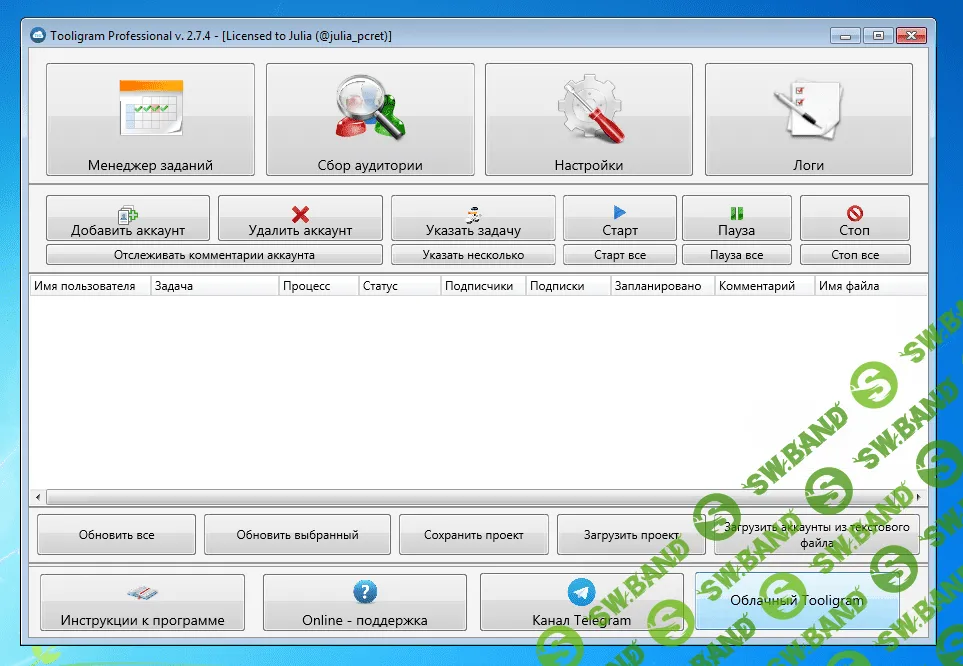This screenshot has width=963, height=666.
Task: Click Указать несколько
Action: (x=472, y=254)
